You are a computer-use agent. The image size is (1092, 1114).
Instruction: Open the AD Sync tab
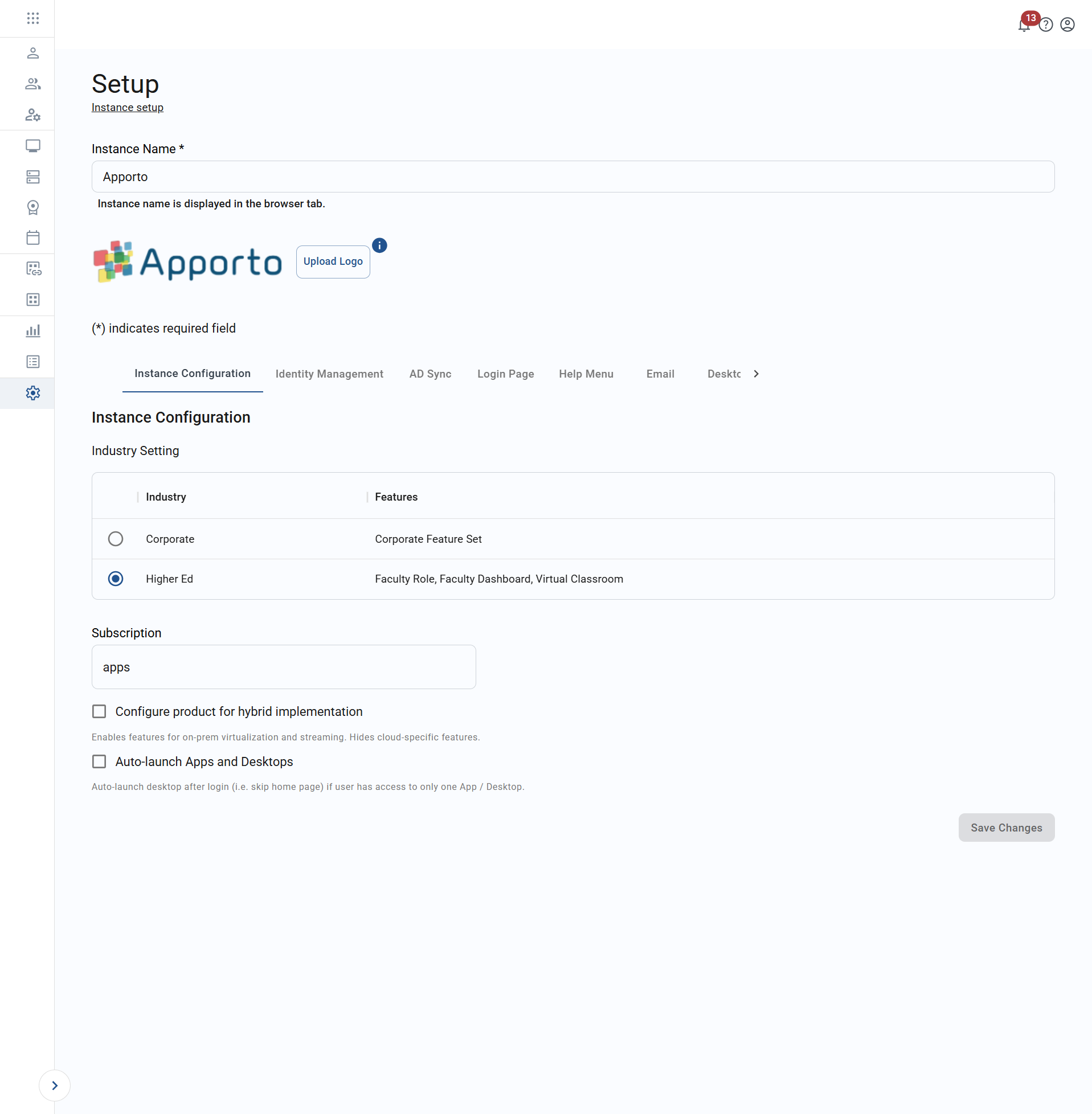(x=430, y=373)
